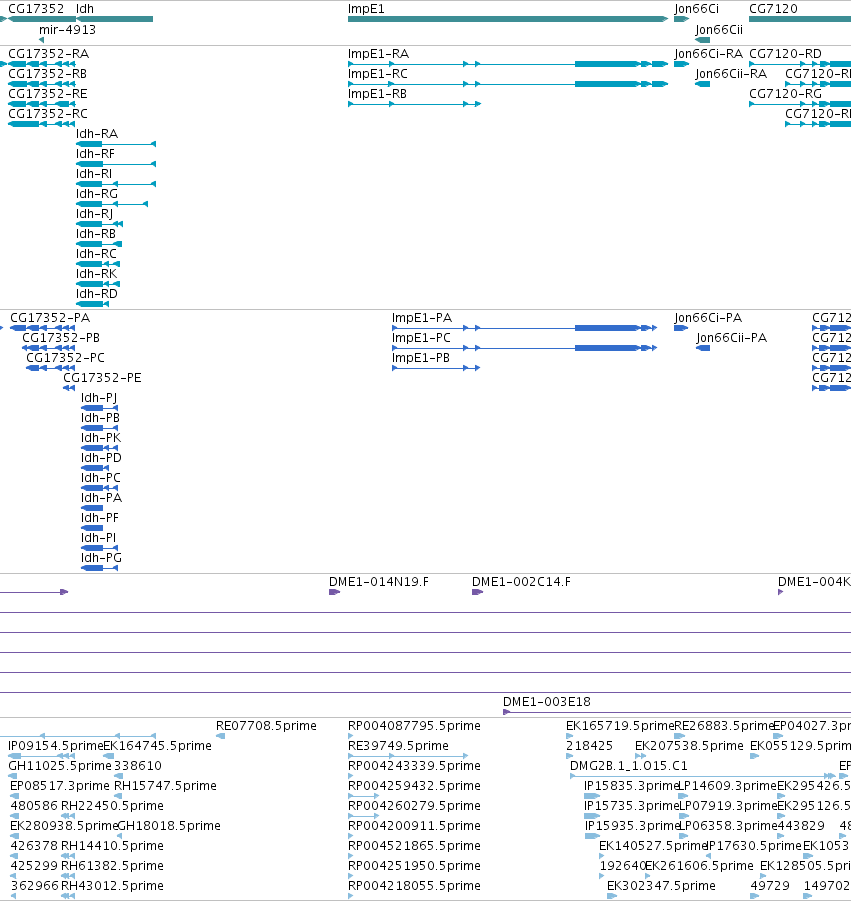The height and width of the screenshot is (901, 851).
Task: Select the DMG2B.1_1.015.C1 feature label
Action: (629, 766)
